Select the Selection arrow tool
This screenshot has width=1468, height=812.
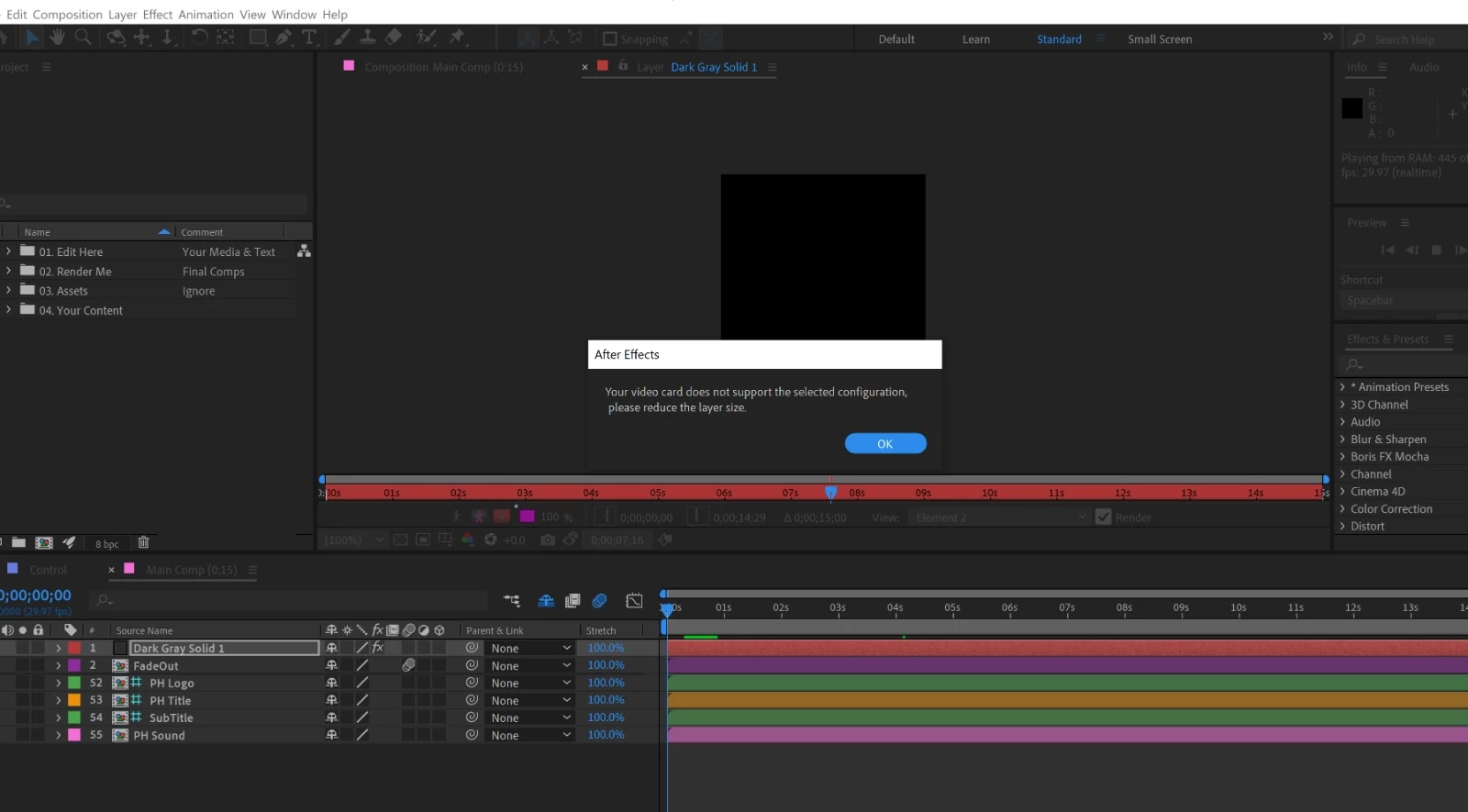click(x=32, y=38)
